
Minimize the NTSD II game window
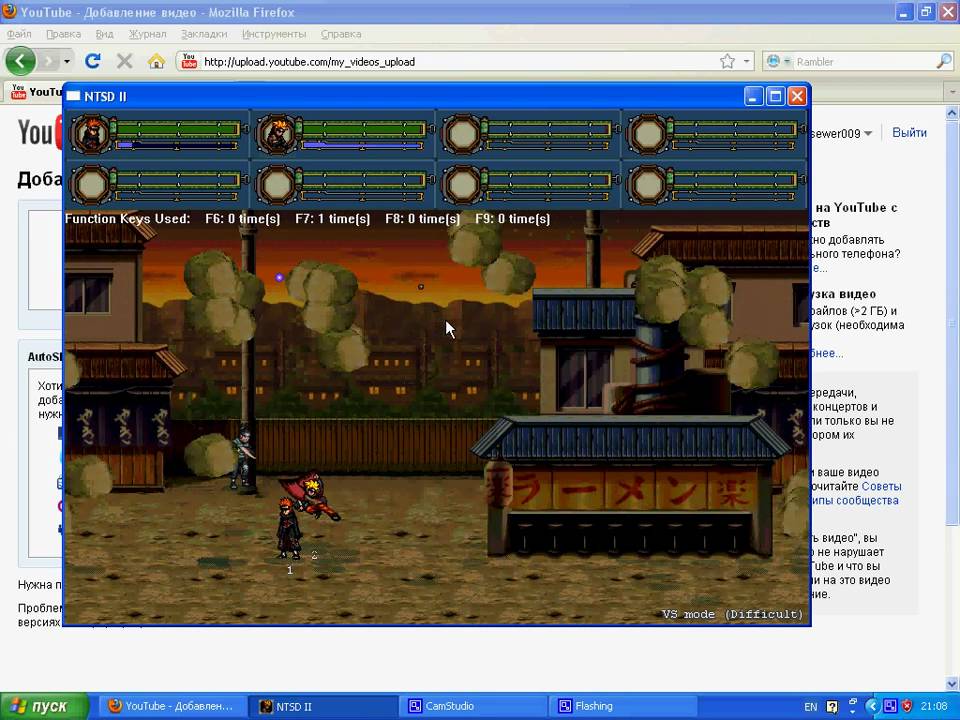point(754,96)
